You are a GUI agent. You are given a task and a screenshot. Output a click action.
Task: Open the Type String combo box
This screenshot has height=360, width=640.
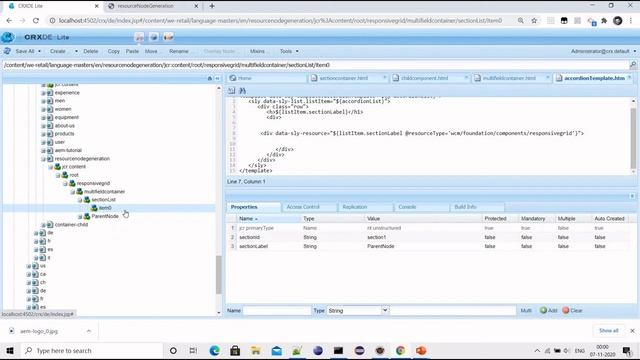tap(358, 311)
